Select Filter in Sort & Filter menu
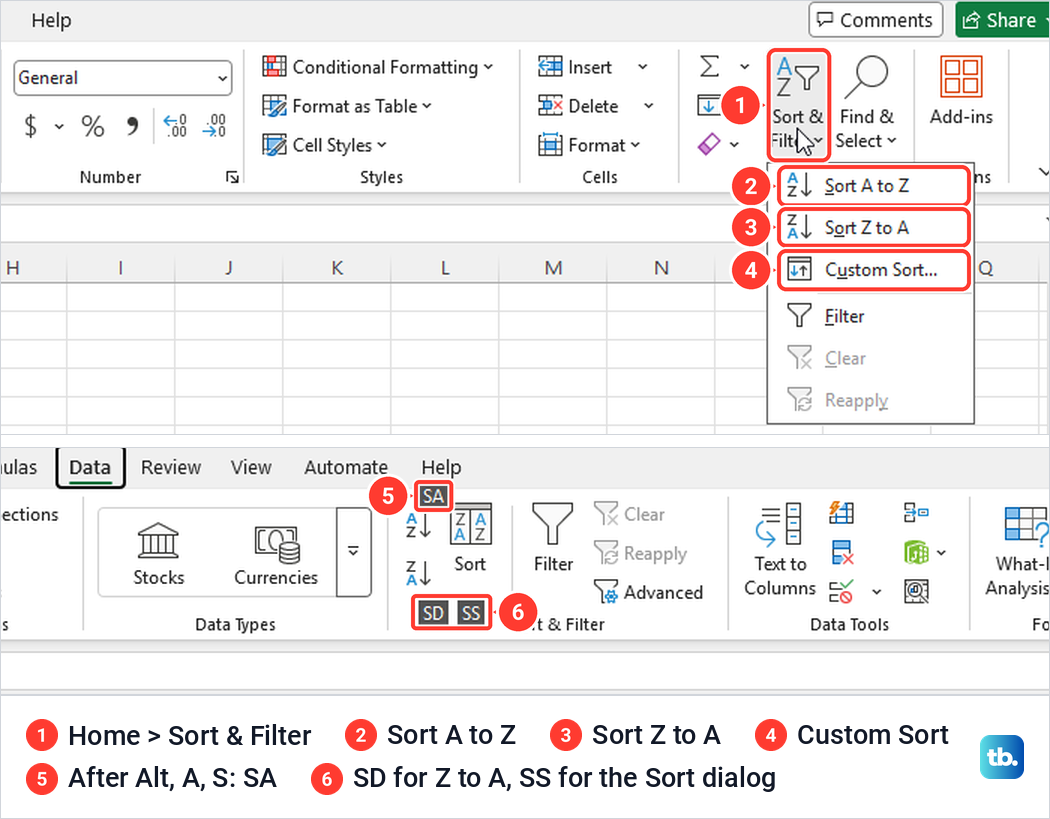The width and height of the screenshot is (1050, 819). (871, 316)
